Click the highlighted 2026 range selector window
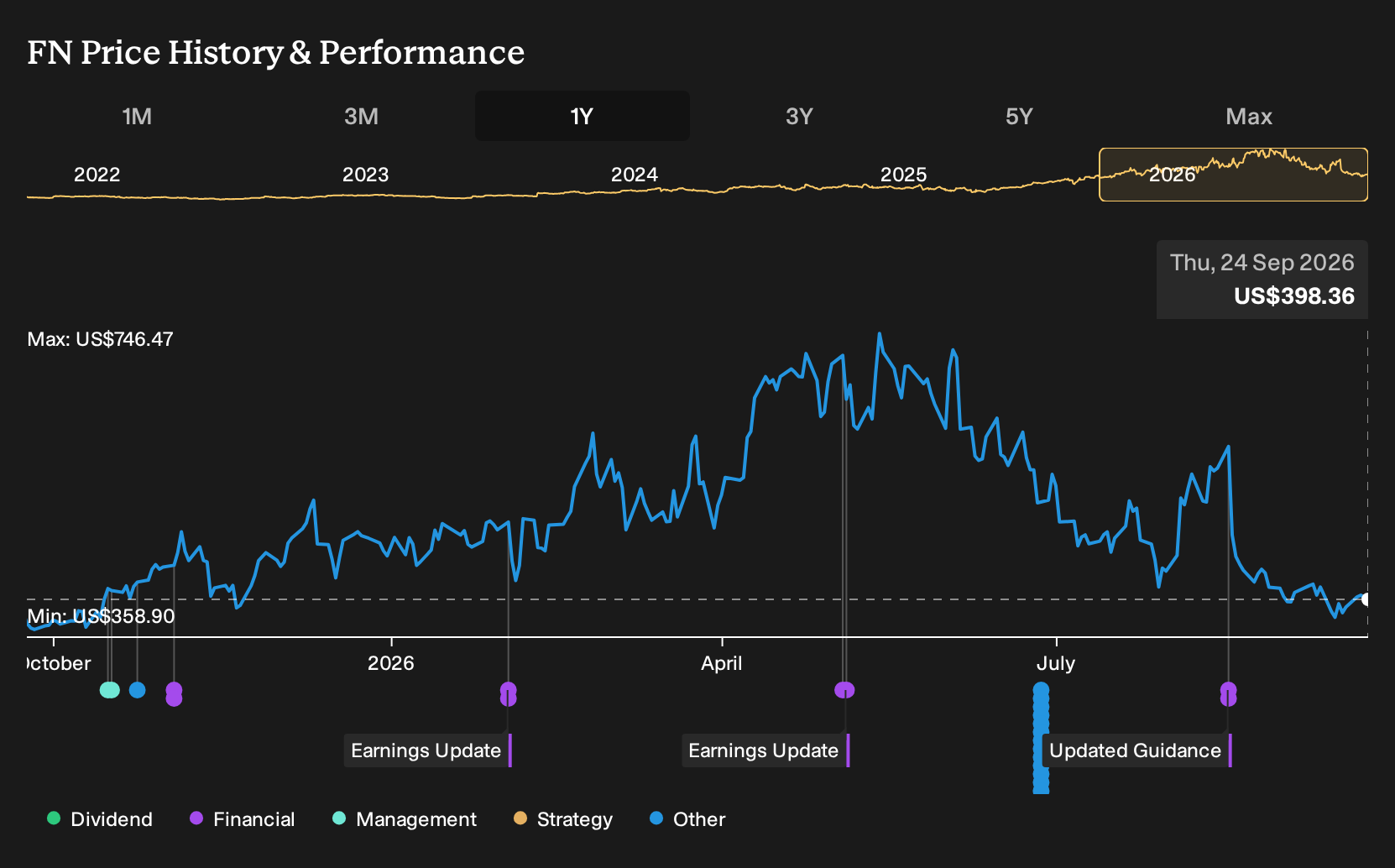This screenshot has width=1395, height=868. [x=1233, y=175]
